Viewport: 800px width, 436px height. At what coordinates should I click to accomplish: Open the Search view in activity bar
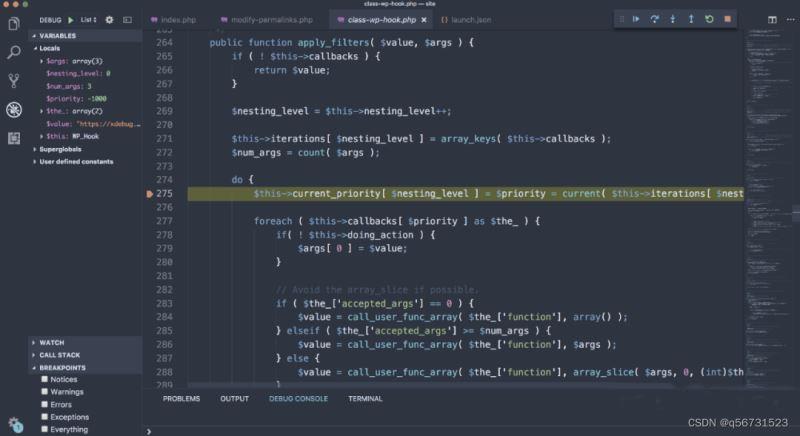tap(14, 52)
